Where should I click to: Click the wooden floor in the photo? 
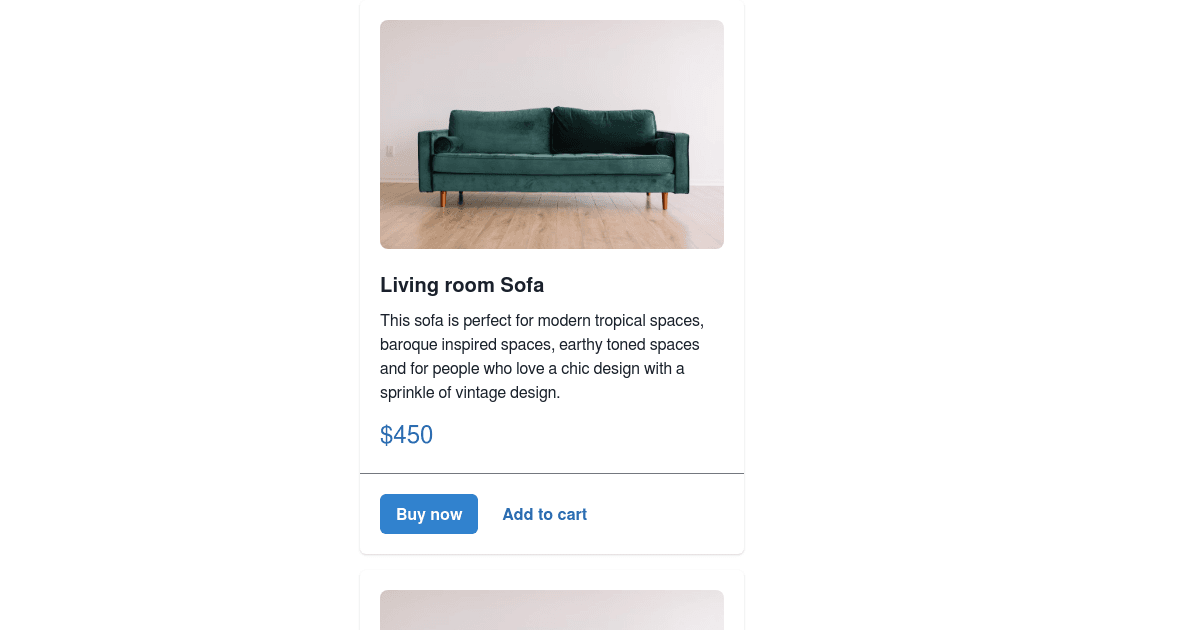(552, 225)
